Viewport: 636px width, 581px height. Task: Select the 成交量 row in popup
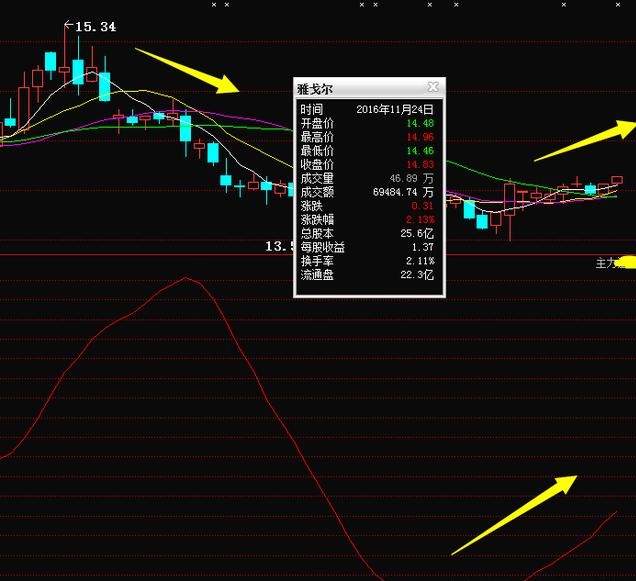pyautogui.click(x=367, y=178)
